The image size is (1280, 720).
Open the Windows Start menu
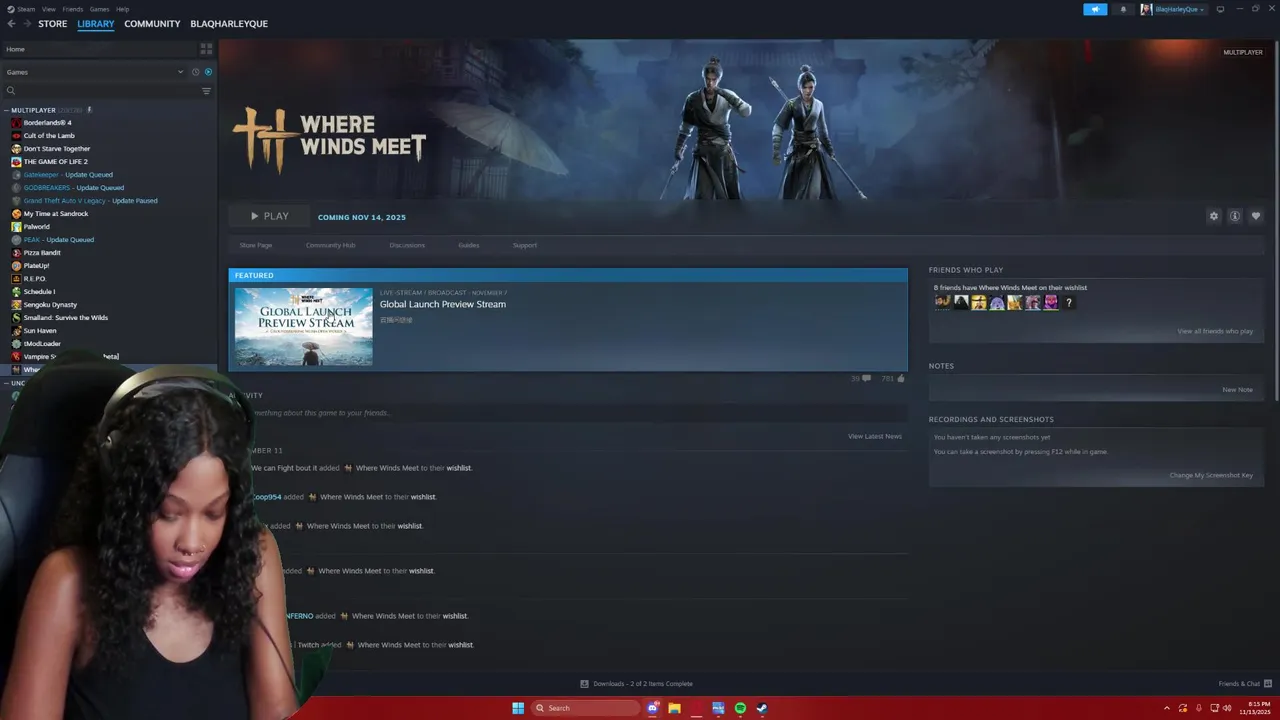pos(518,708)
